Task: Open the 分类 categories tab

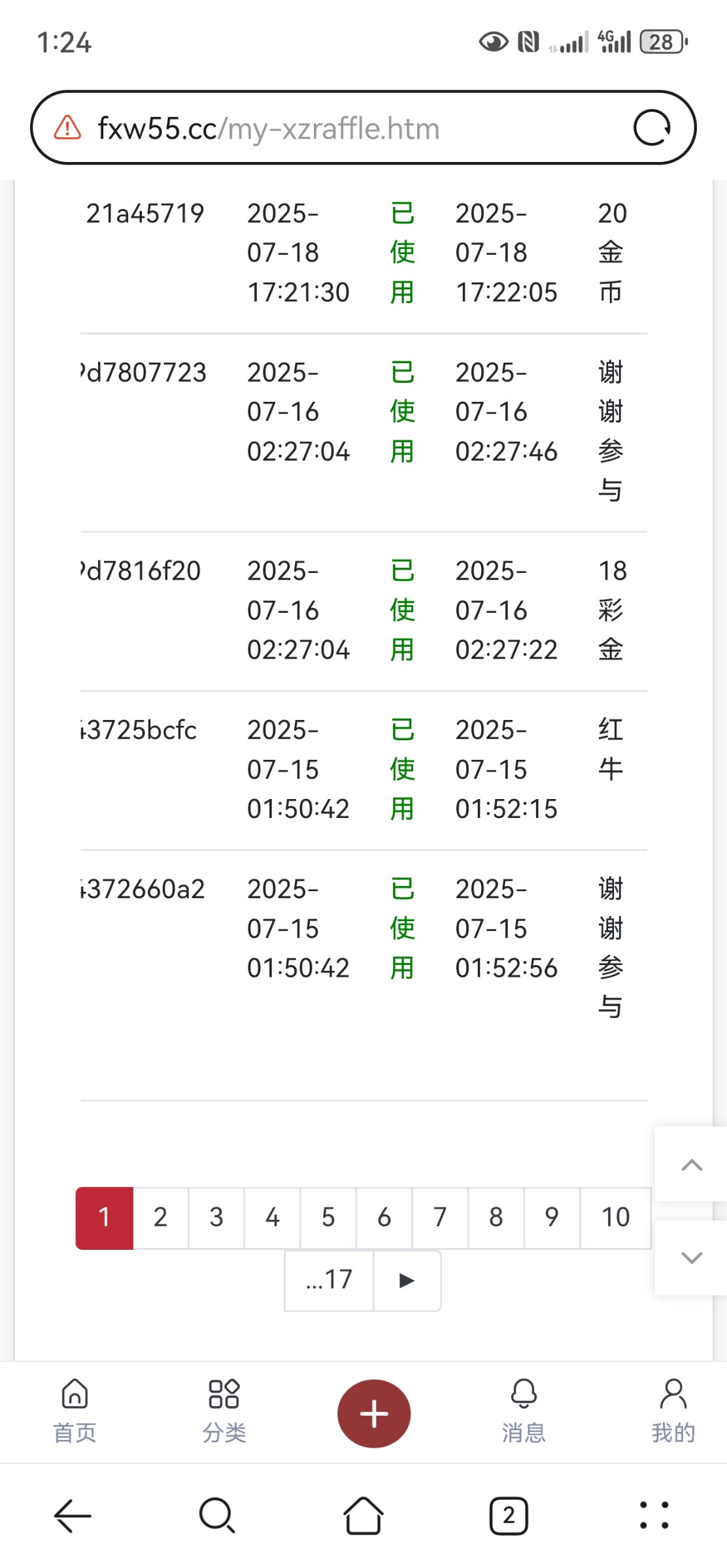Action: (x=224, y=1410)
